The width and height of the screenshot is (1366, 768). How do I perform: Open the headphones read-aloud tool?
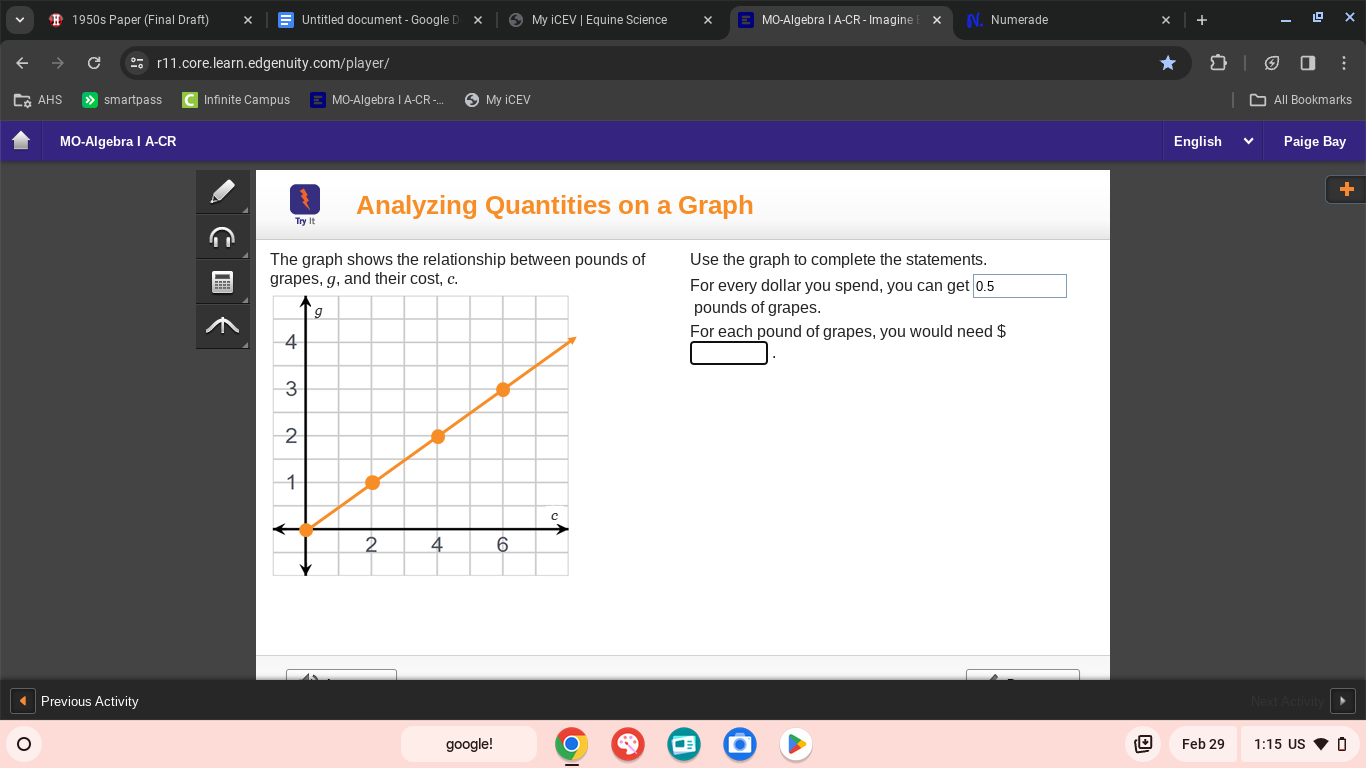[222, 235]
